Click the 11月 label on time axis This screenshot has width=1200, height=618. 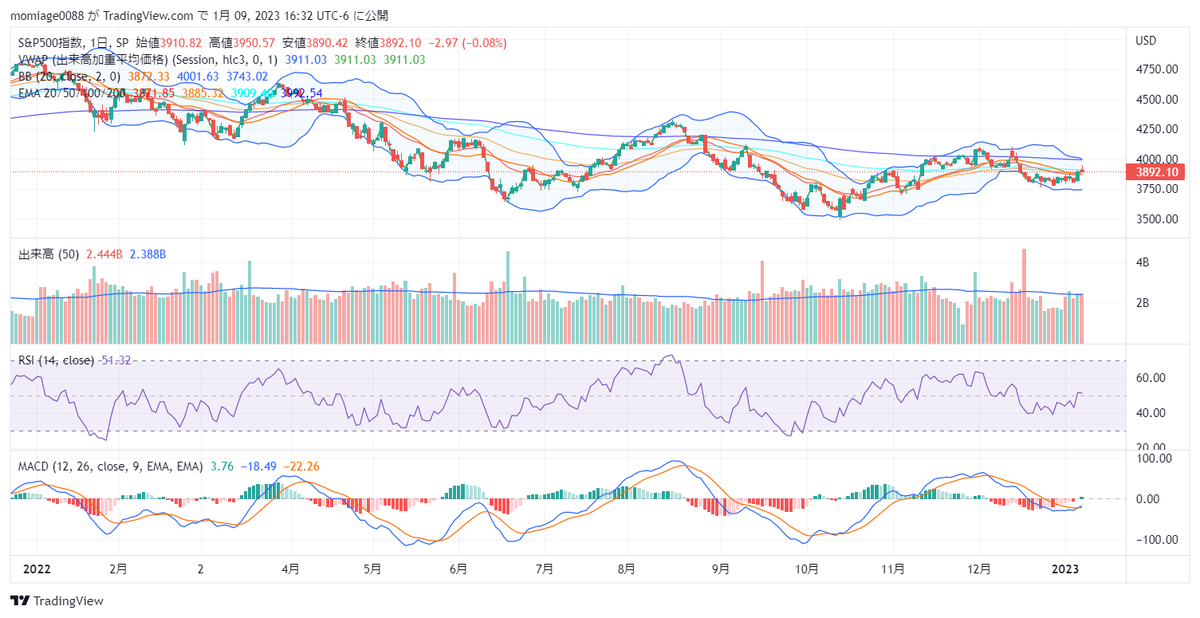click(893, 568)
